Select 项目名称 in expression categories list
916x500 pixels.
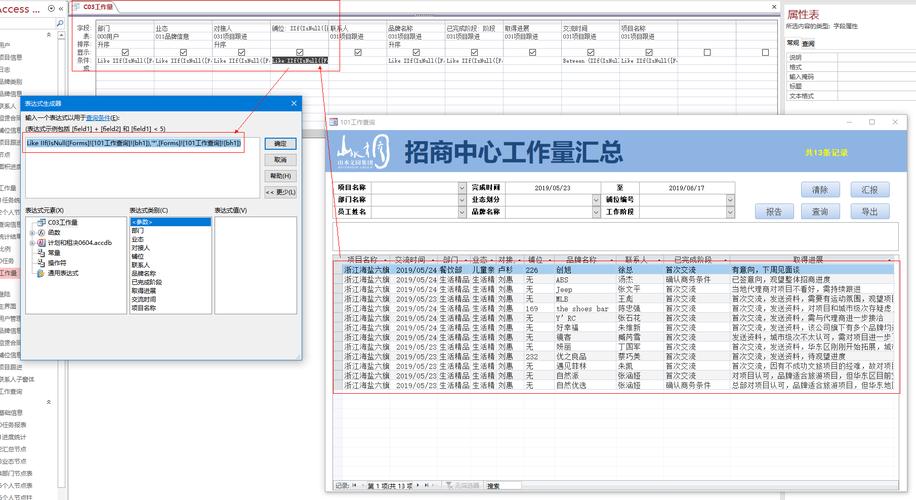[170, 308]
